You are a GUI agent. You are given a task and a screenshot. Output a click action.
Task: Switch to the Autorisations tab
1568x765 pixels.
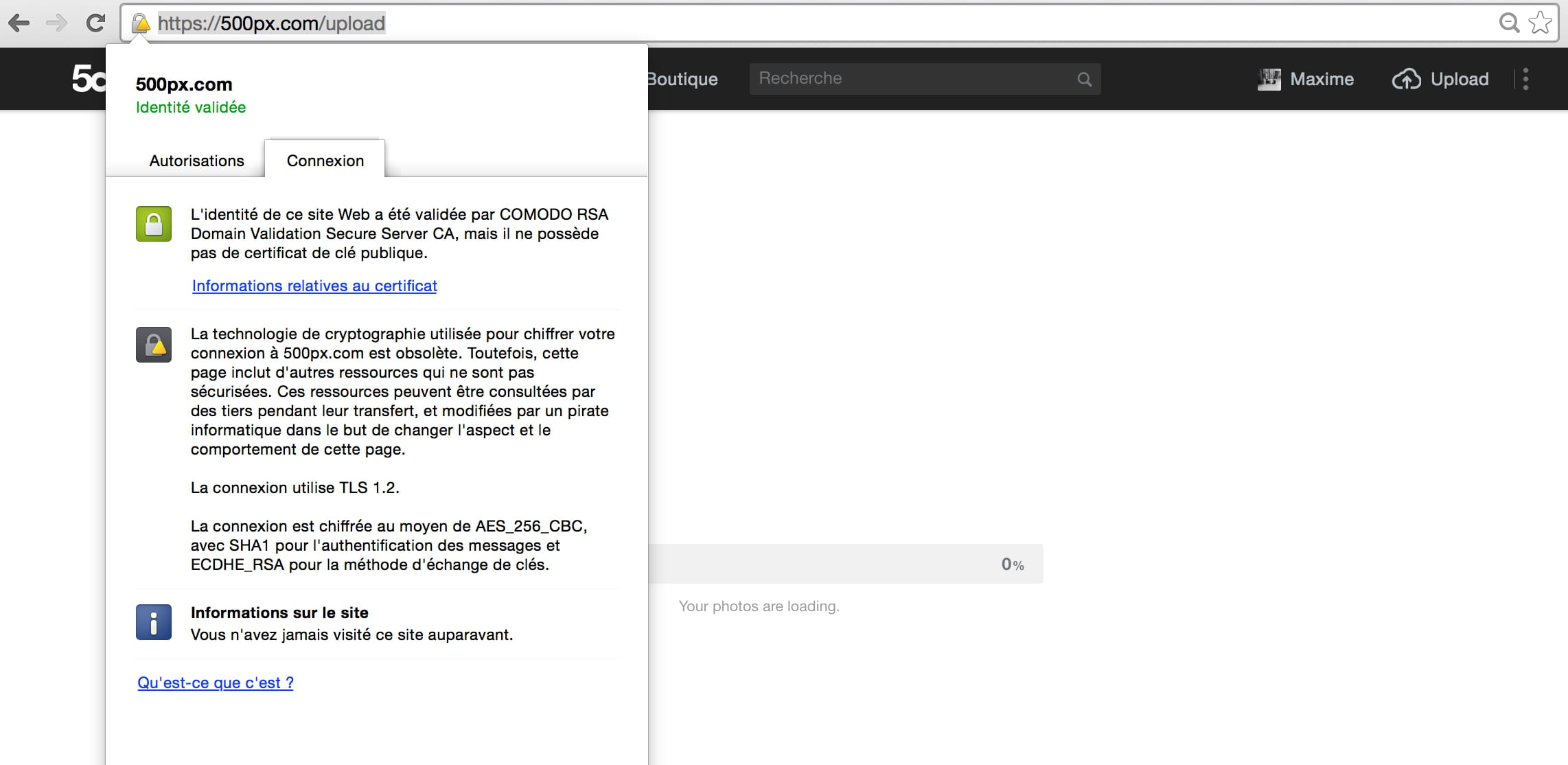coord(196,161)
